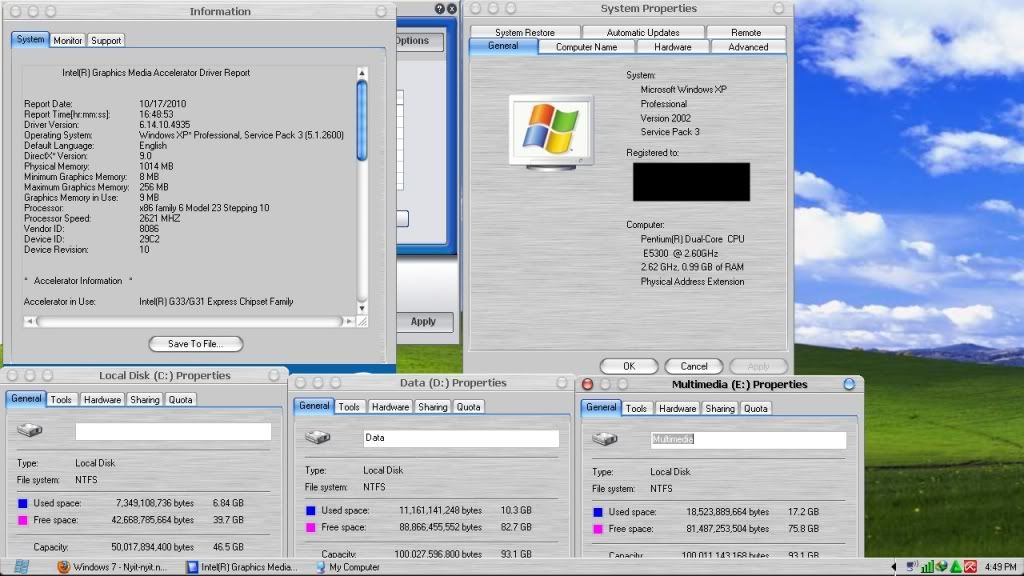Click Driver Version value 6.14.10.4935
The image size is (1024, 576).
(165, 125)
